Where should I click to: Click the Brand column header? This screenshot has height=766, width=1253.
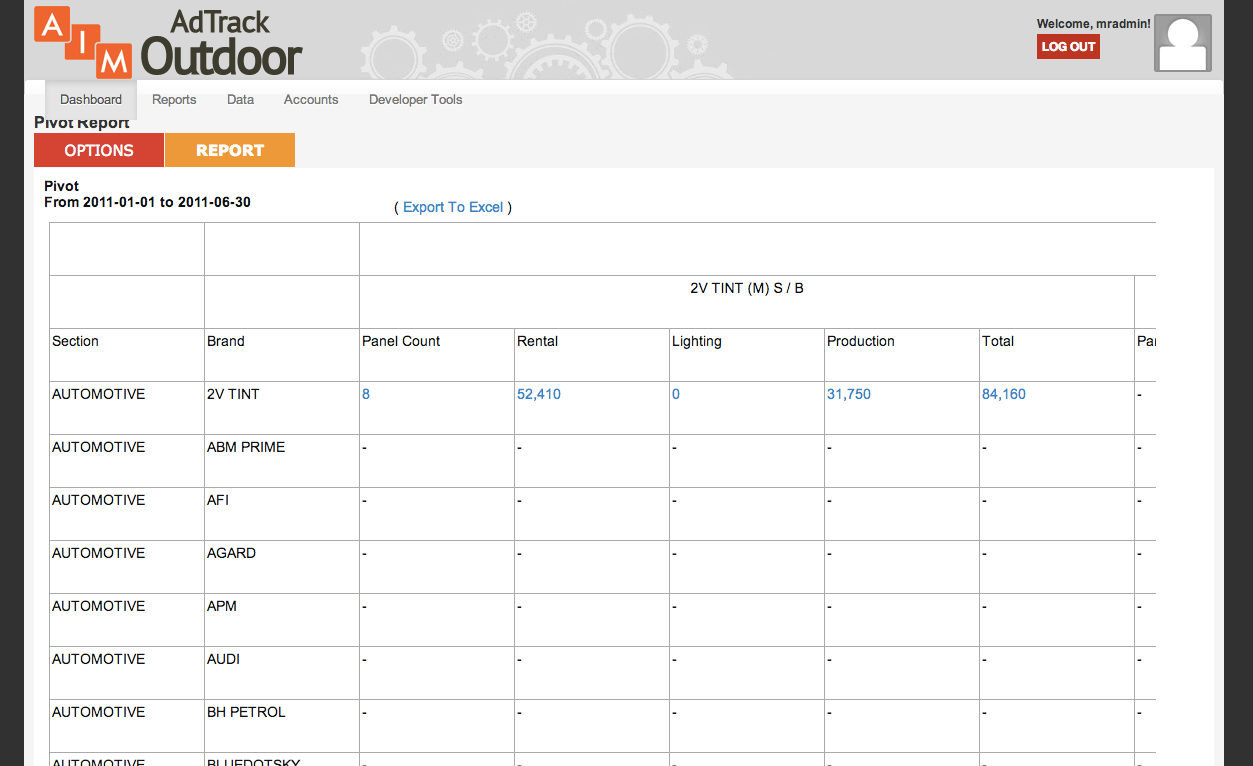[x=226, y=341]
